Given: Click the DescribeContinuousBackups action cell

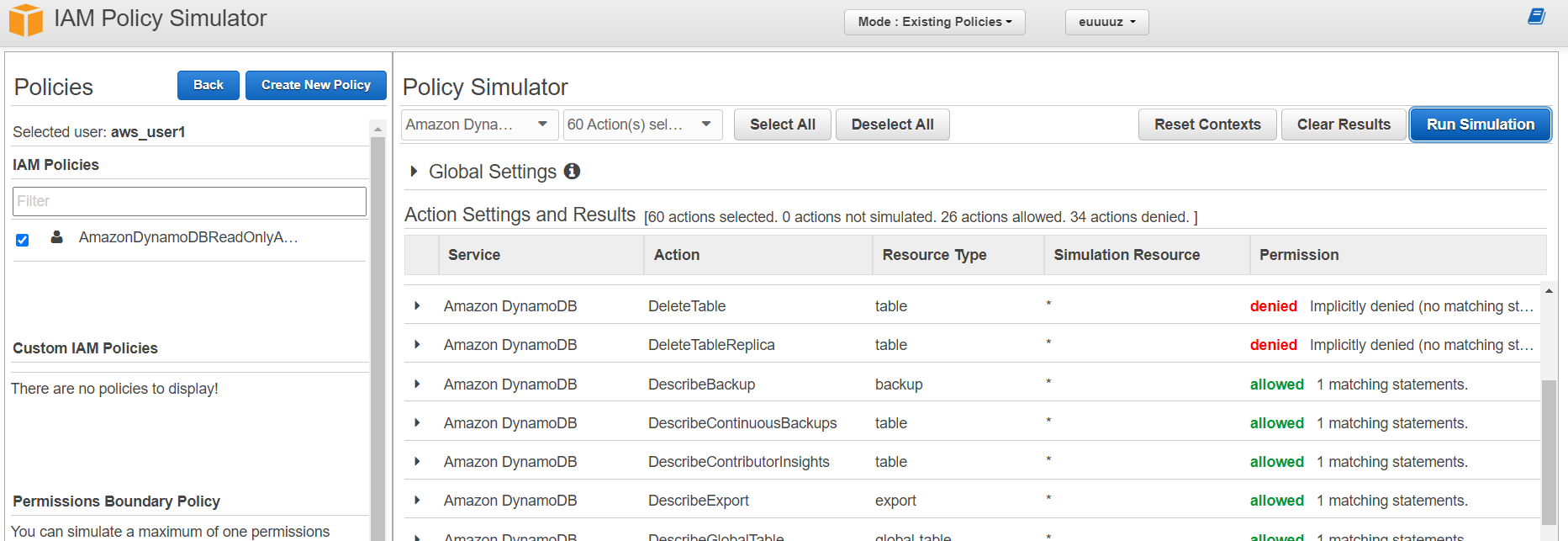Looking at the screenshot, I should pyautogui.click(x=742, y=423).
